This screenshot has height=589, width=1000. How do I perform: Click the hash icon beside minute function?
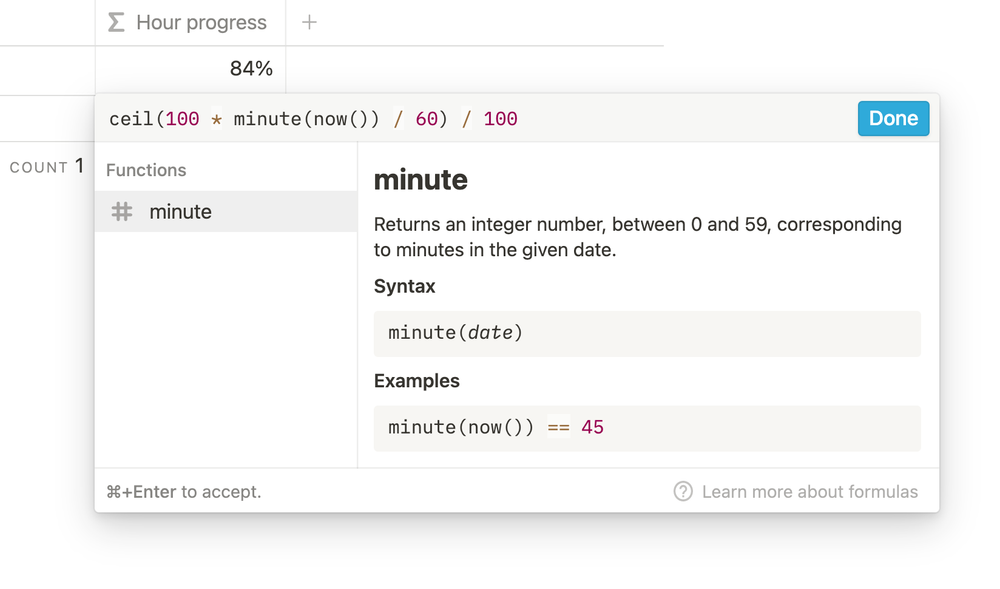point(122,212)
